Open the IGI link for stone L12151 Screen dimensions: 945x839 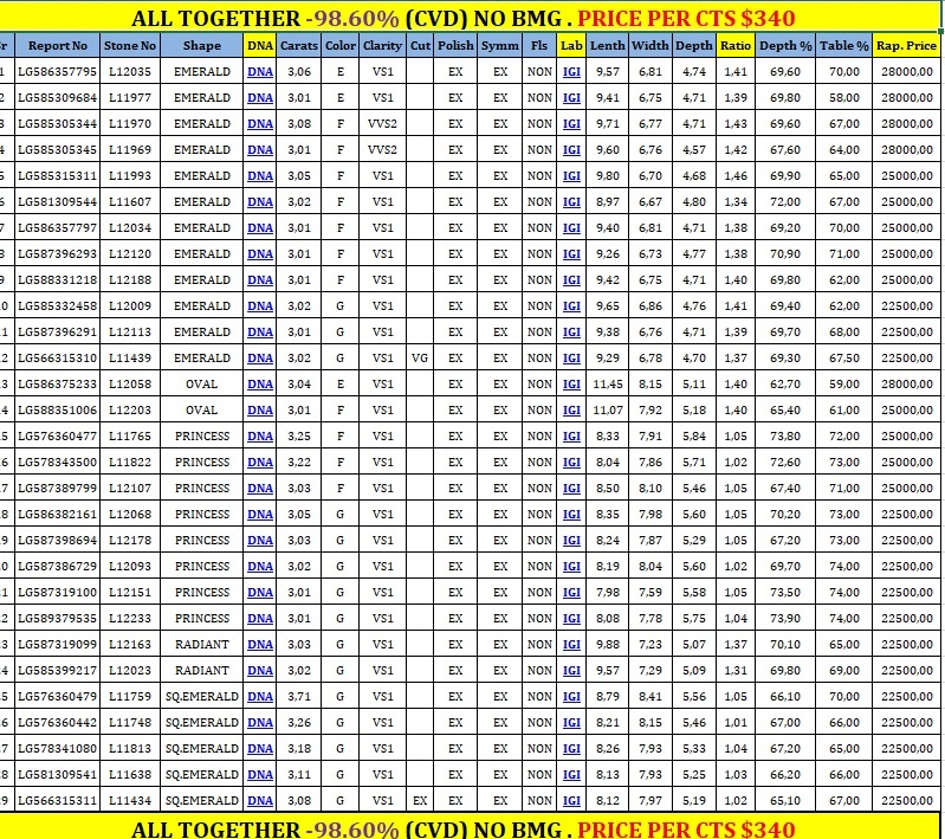[x=571, y=592]
